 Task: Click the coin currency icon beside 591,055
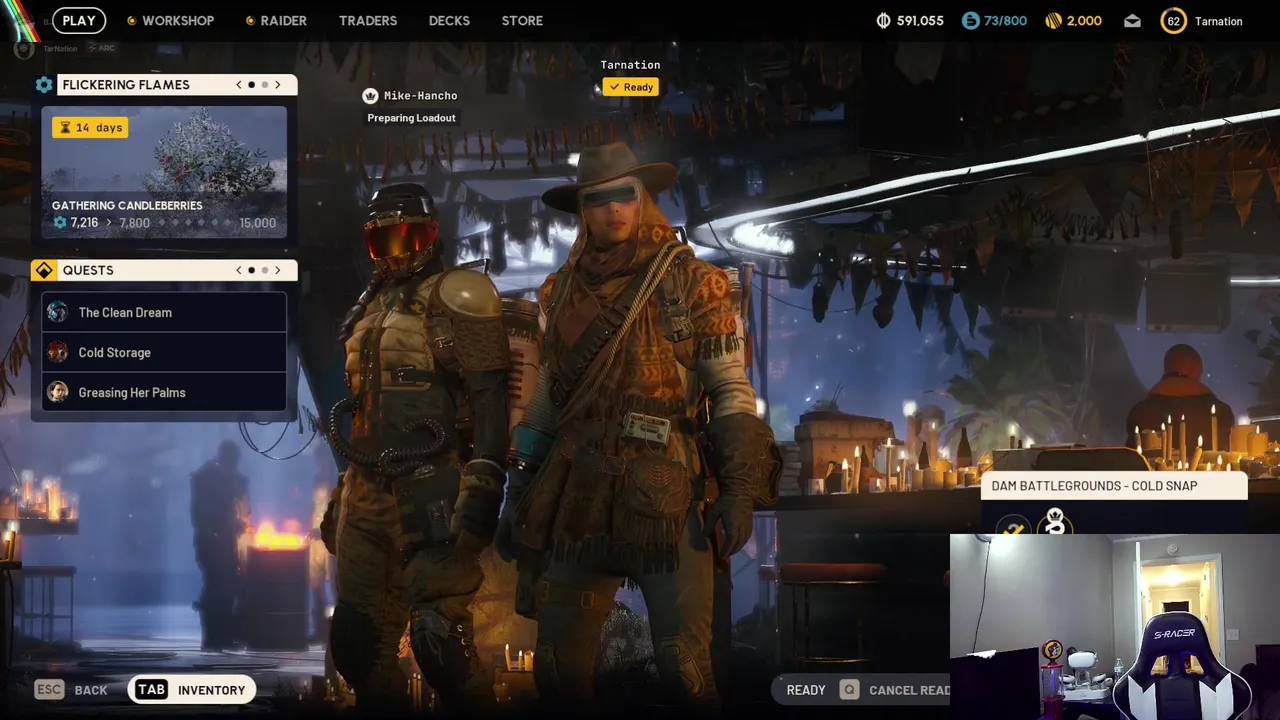pyautogui.click(x=883, y=20)
